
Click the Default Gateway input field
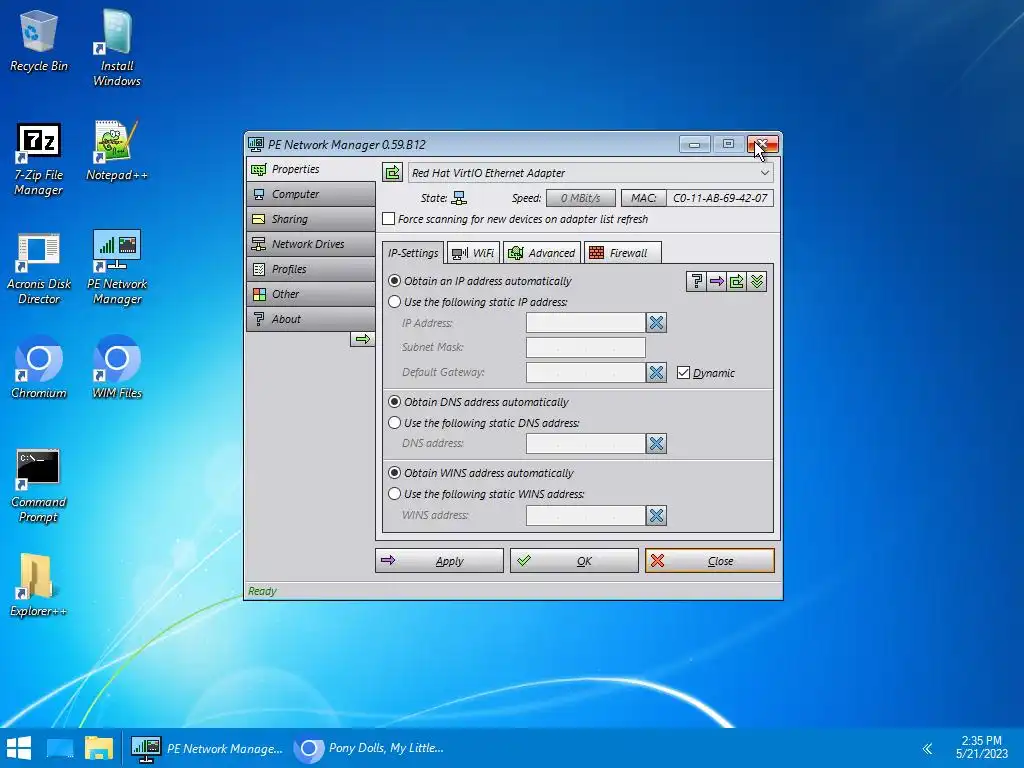click(x=586, y=372)
